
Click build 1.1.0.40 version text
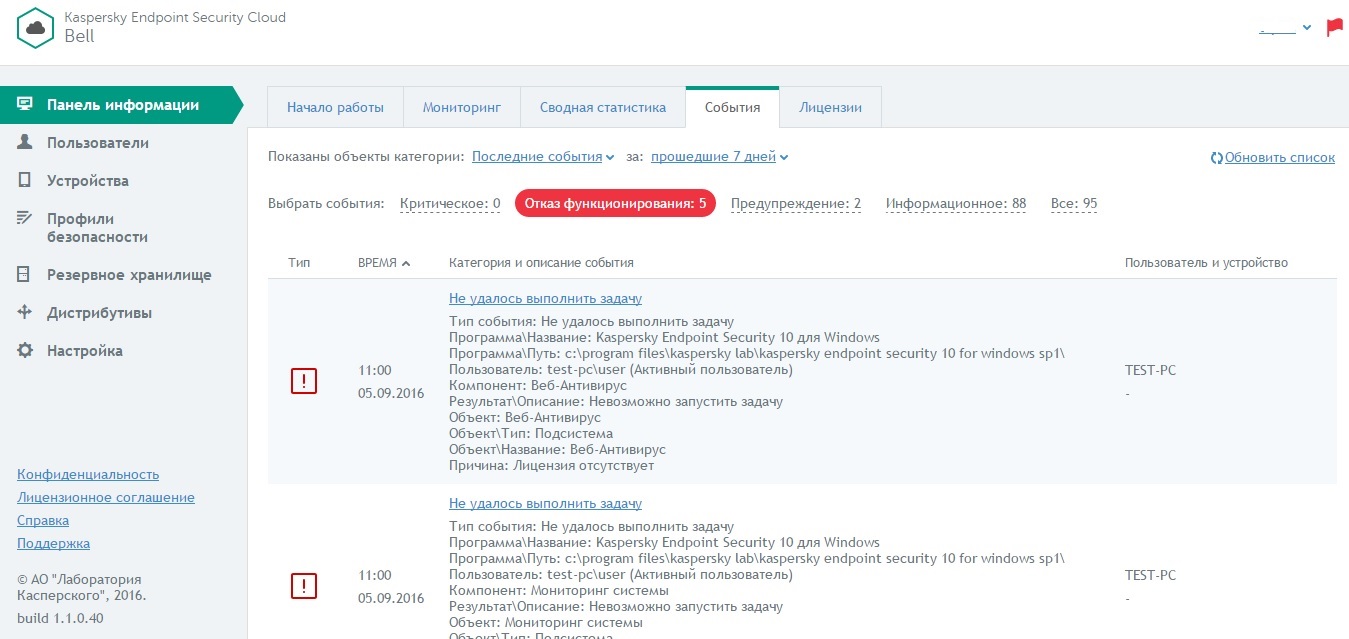pos(60,619)
